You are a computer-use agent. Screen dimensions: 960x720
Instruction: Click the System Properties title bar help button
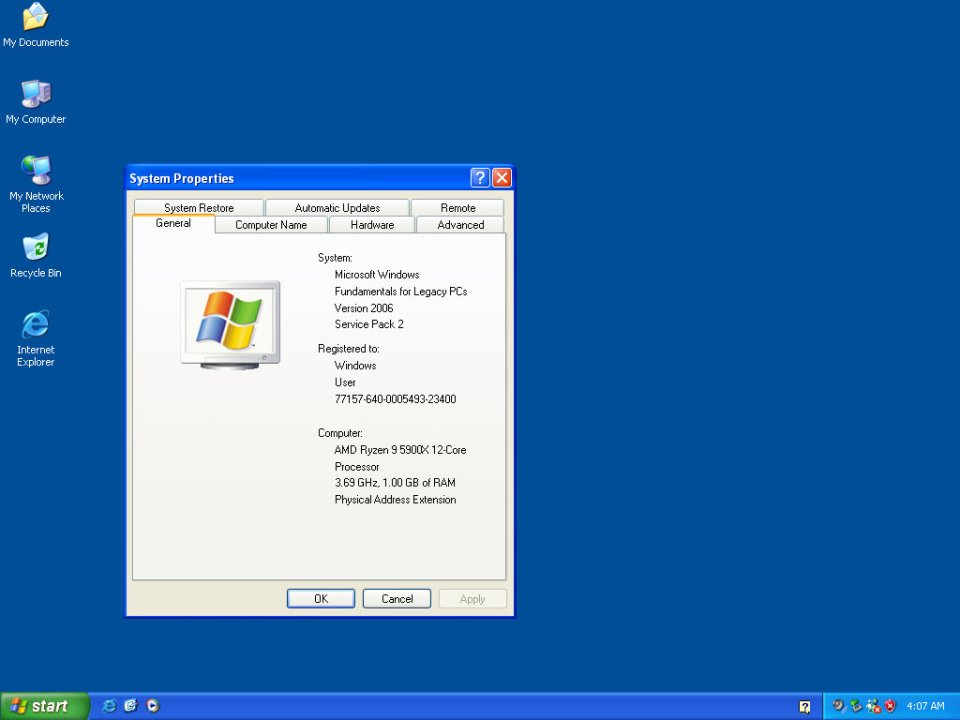pos(480,178)
